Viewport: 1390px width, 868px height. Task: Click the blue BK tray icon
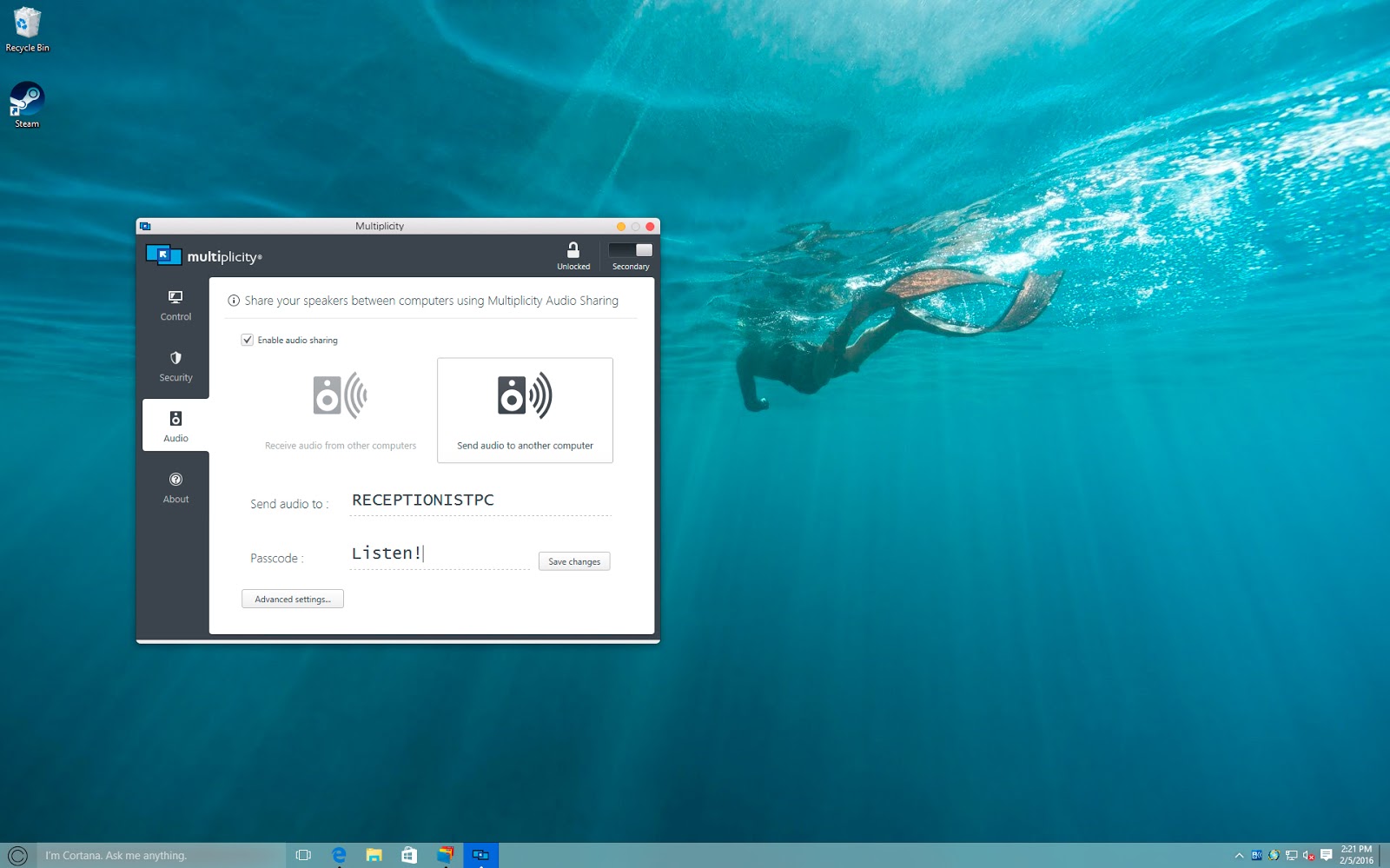(1256, 855)
